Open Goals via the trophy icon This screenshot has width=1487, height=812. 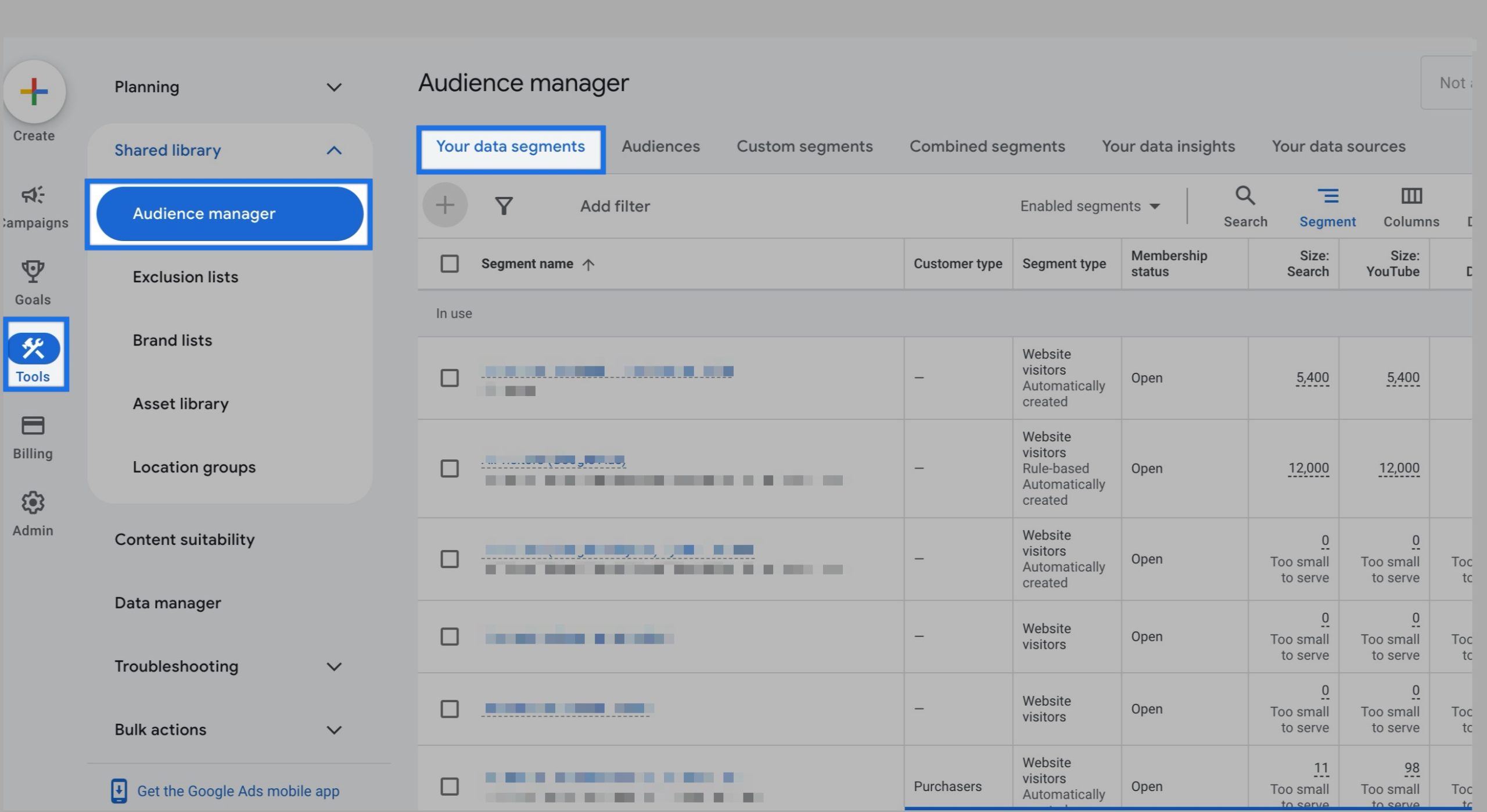pyautogui.click(x=33, y=271)
